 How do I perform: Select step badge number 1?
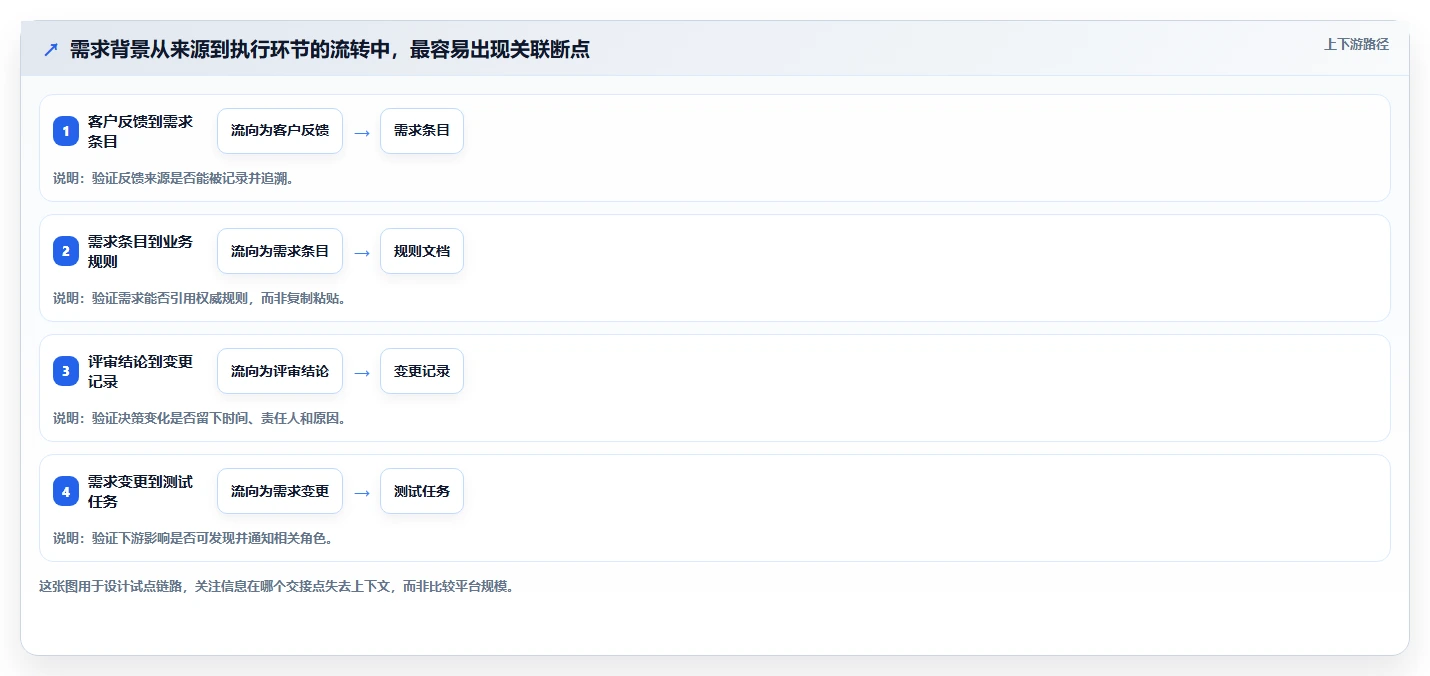coord(66,131)
